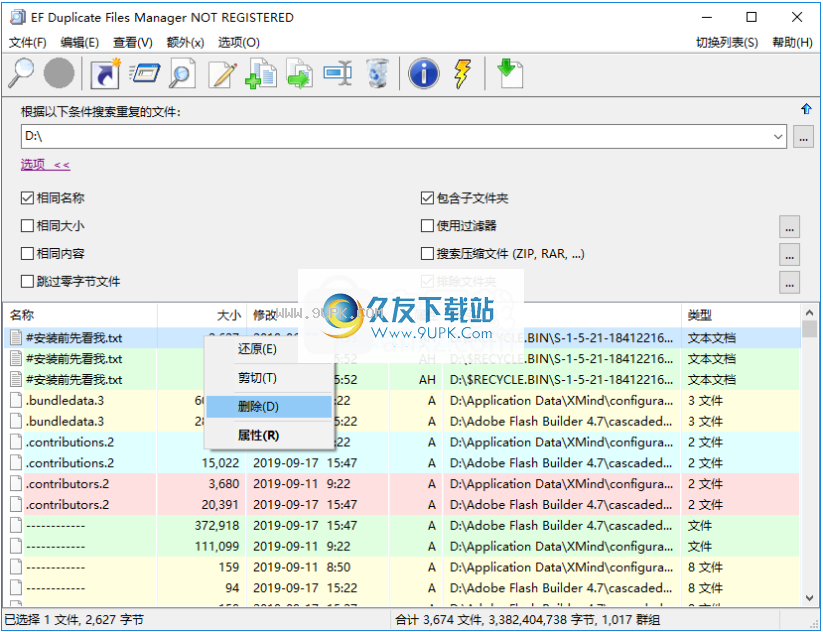The image size is (823, 632).
Task: Open the 选项(O) menu
Action: 239,43
